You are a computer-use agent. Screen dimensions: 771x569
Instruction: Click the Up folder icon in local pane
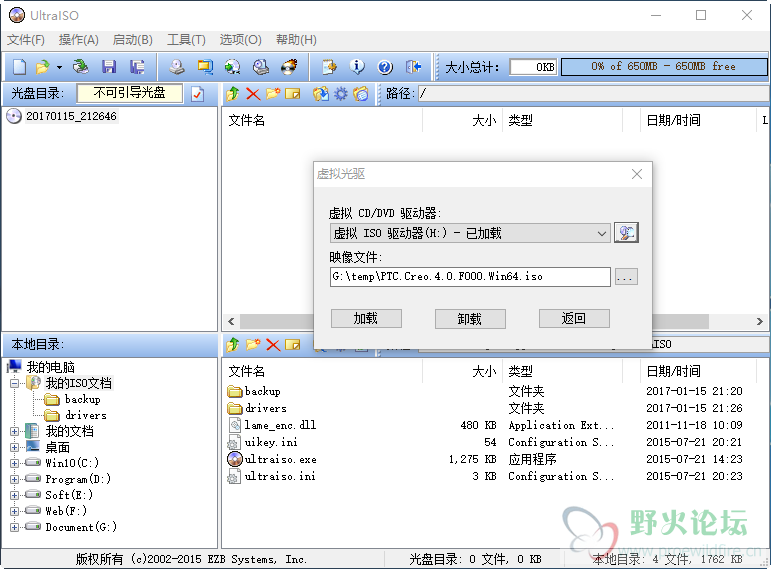point(233,345)
